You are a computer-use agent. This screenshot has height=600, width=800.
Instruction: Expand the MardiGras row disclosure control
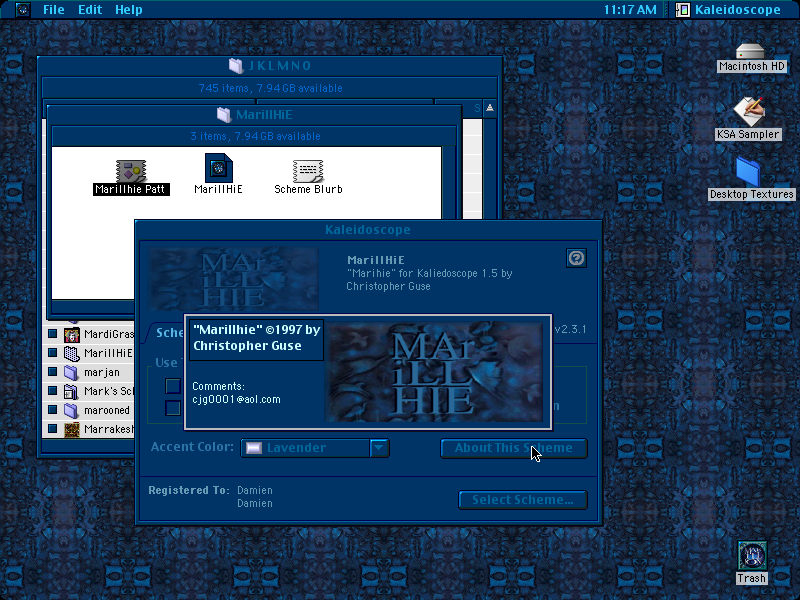52,334
